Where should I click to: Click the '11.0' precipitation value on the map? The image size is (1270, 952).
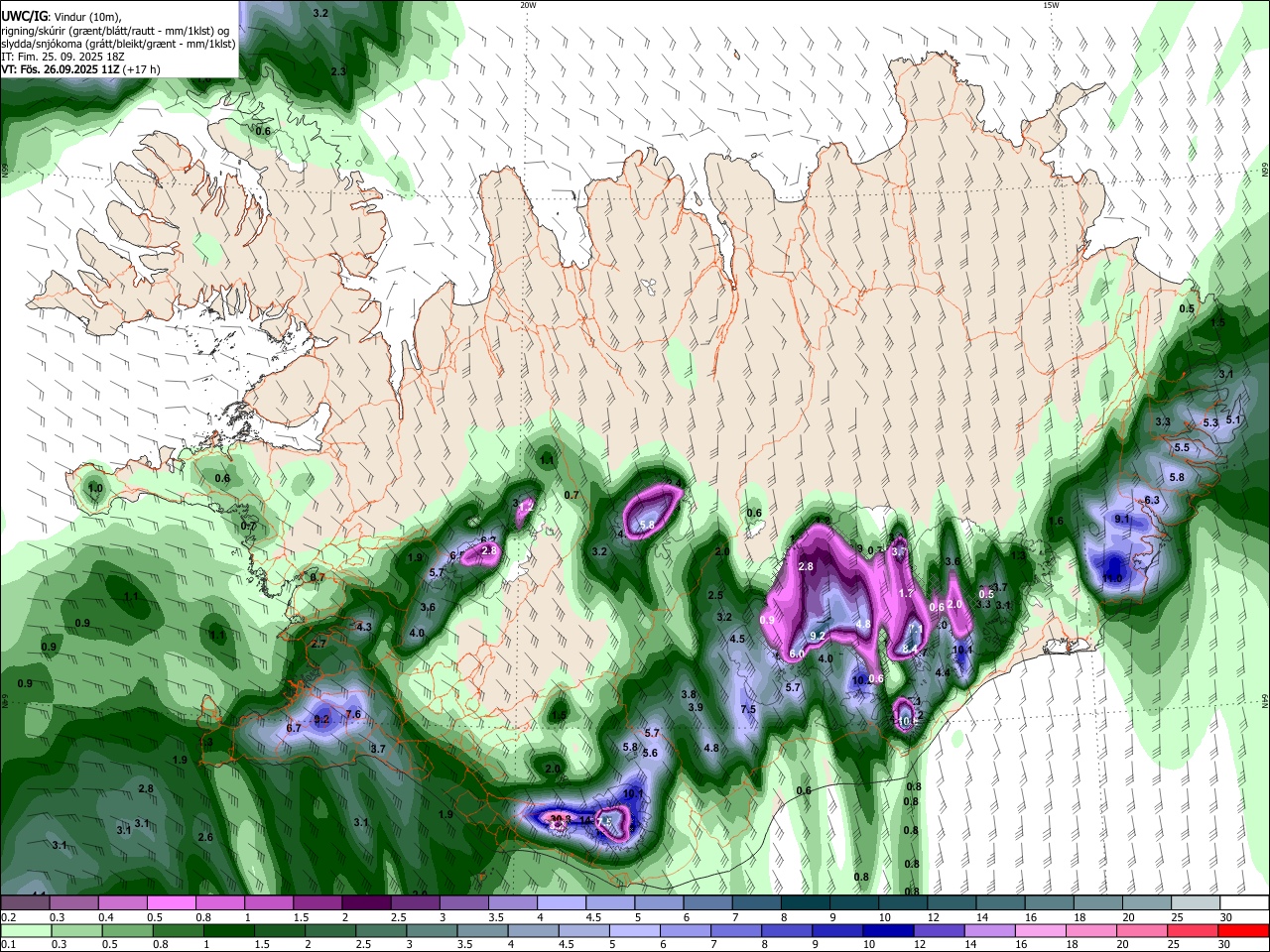tap(1112, 579)
